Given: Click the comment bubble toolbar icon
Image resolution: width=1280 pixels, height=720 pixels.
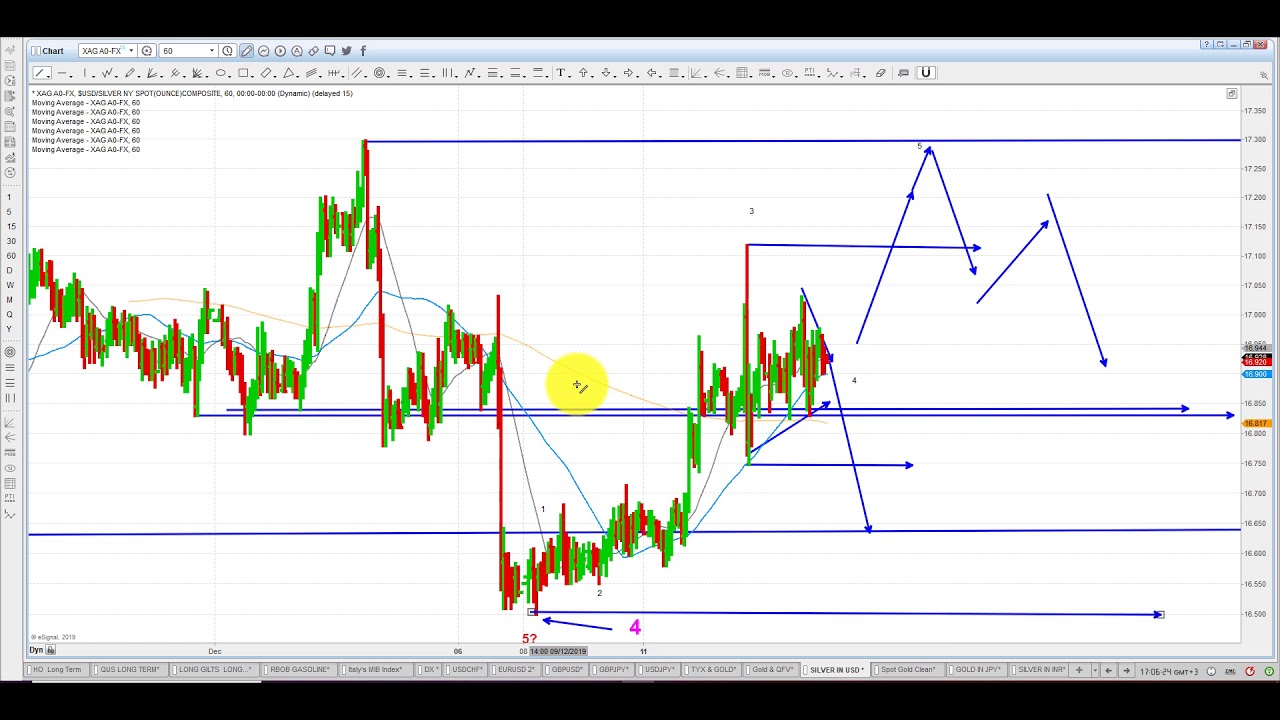Looking at the screenshot, I should (903, 72).
